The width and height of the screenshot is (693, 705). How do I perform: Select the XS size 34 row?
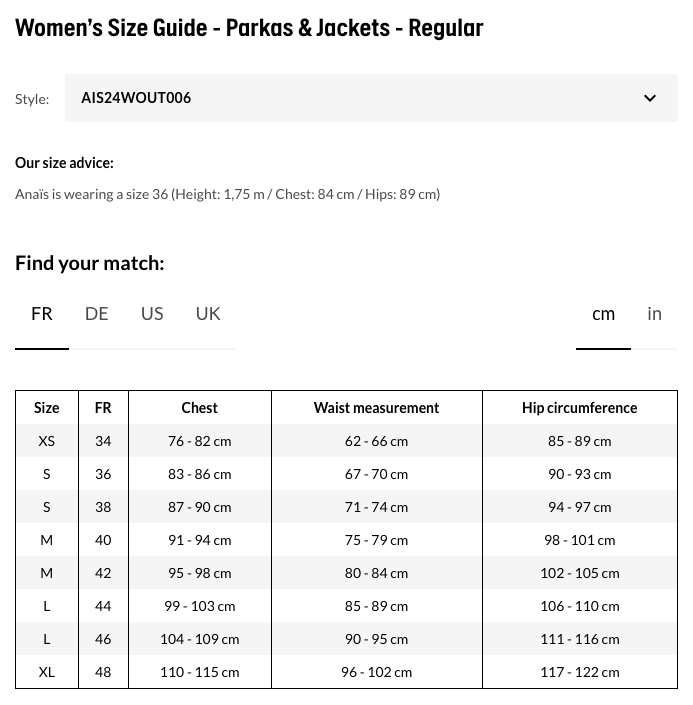coord(47,441)
